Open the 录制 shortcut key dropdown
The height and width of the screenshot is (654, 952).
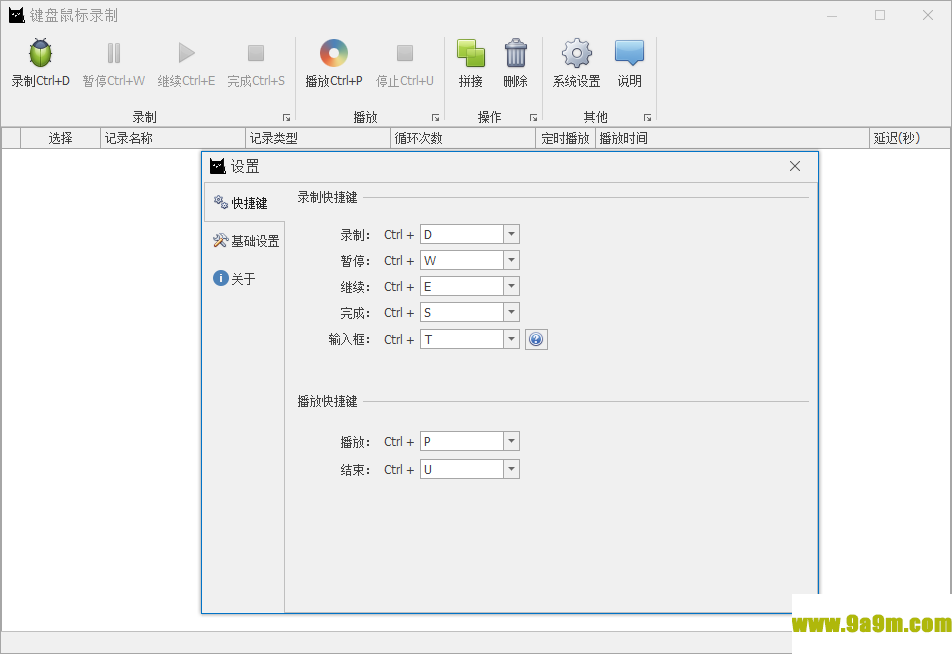(x=511, y=234)
